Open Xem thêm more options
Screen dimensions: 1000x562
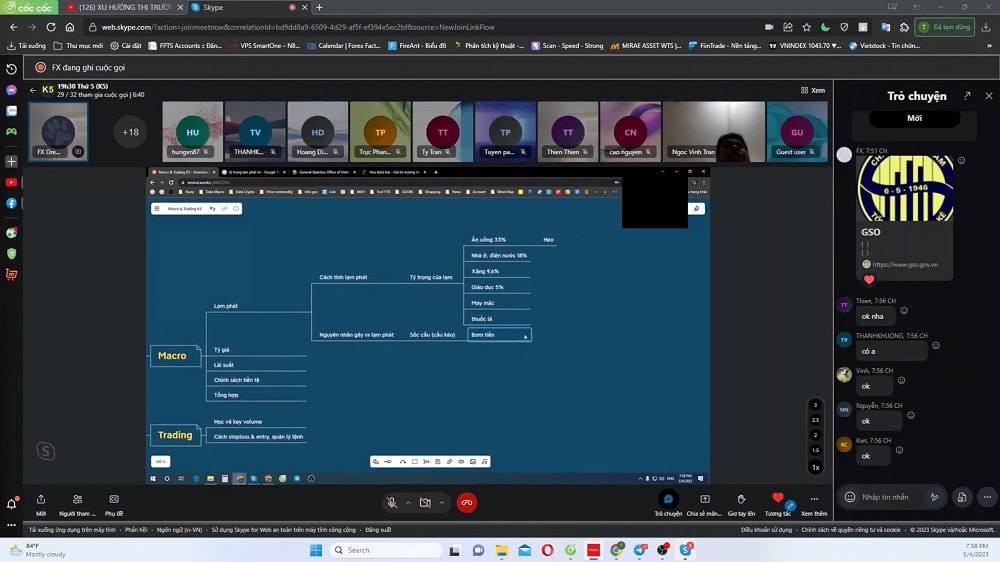click(x=814, y=503)
